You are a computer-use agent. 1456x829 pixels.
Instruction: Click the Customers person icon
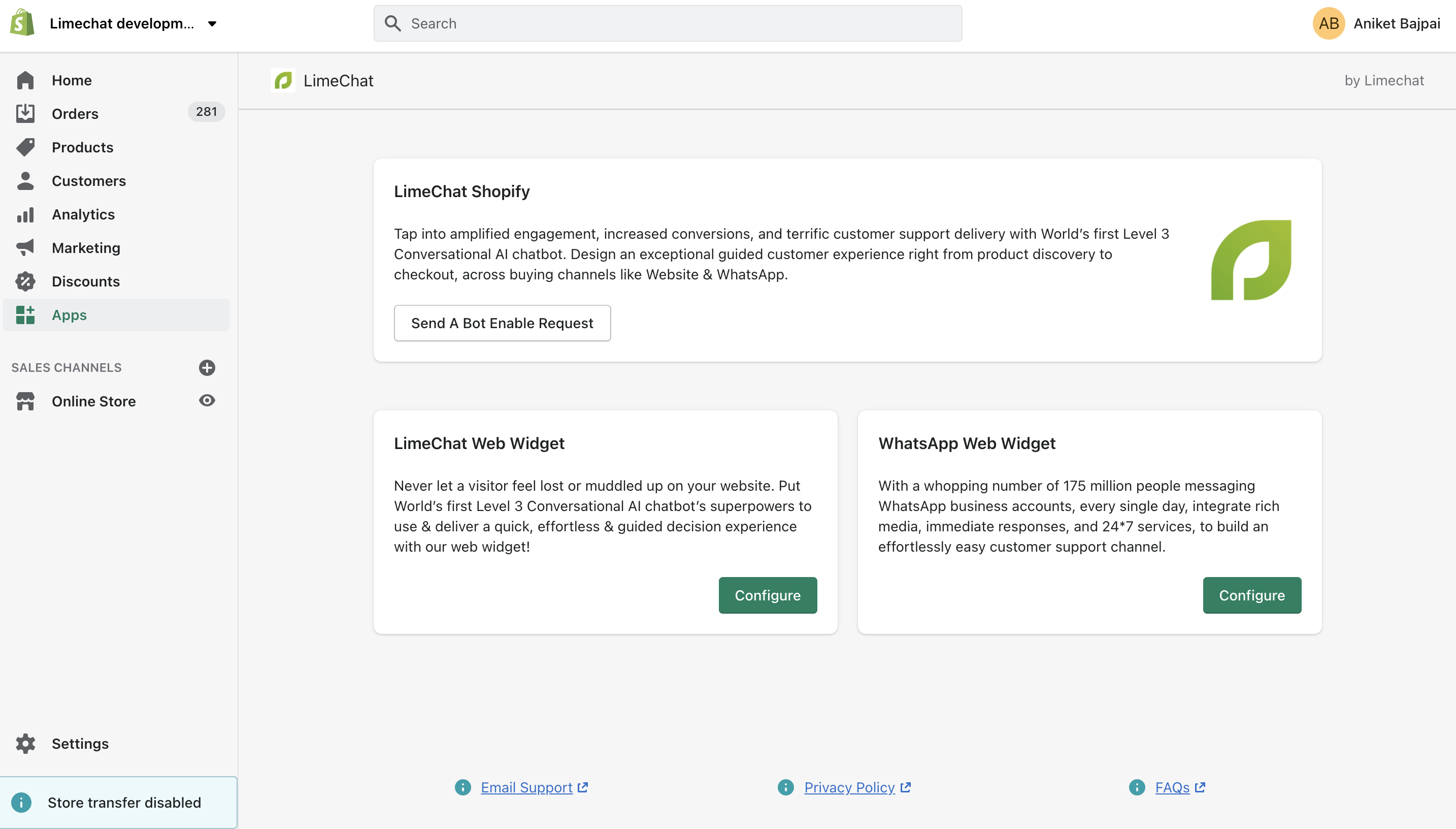pos(25,180)
